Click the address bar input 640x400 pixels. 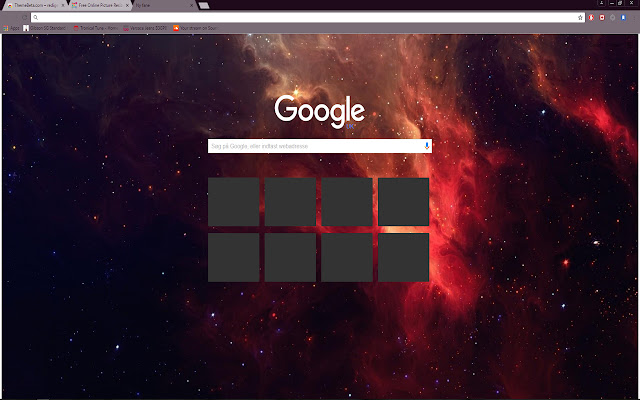308,18
